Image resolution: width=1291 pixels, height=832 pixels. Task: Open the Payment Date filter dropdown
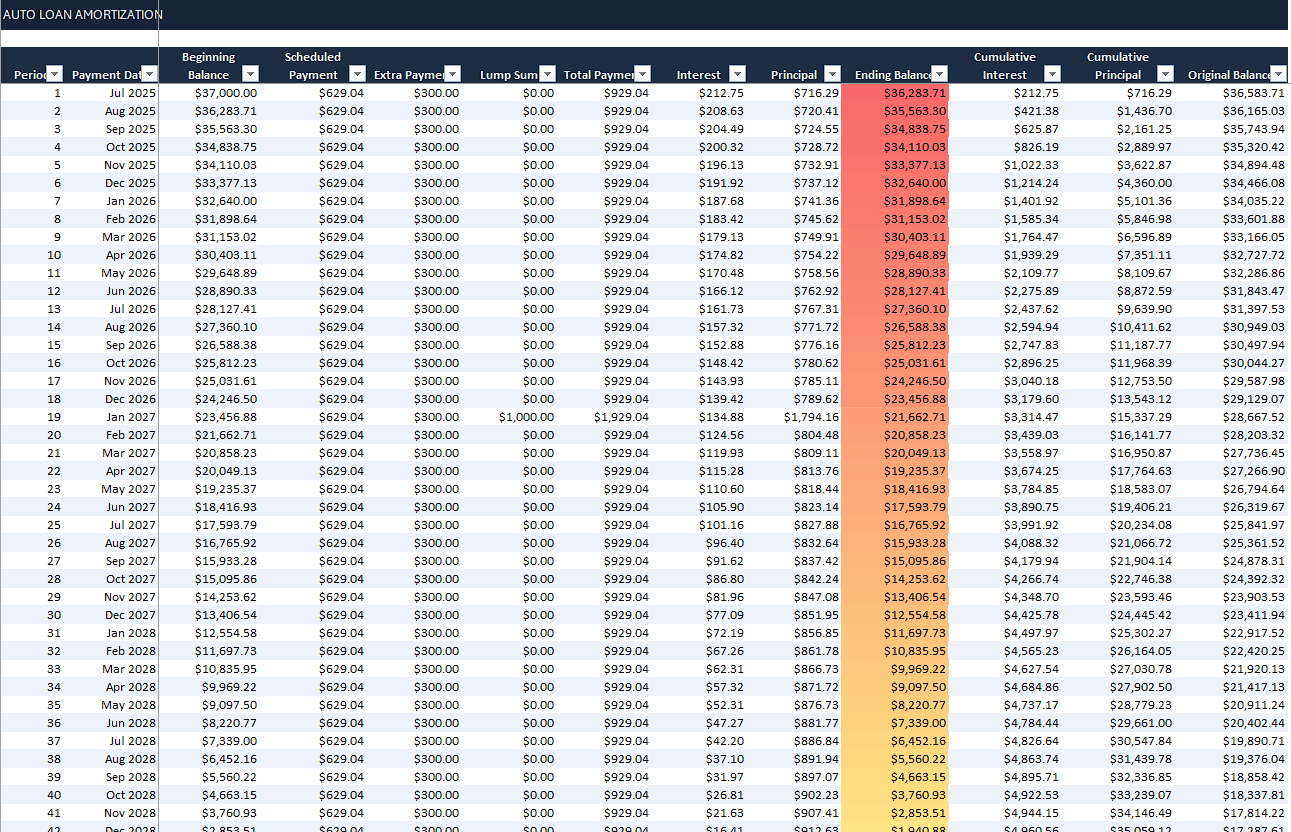[x=149, y=74]
